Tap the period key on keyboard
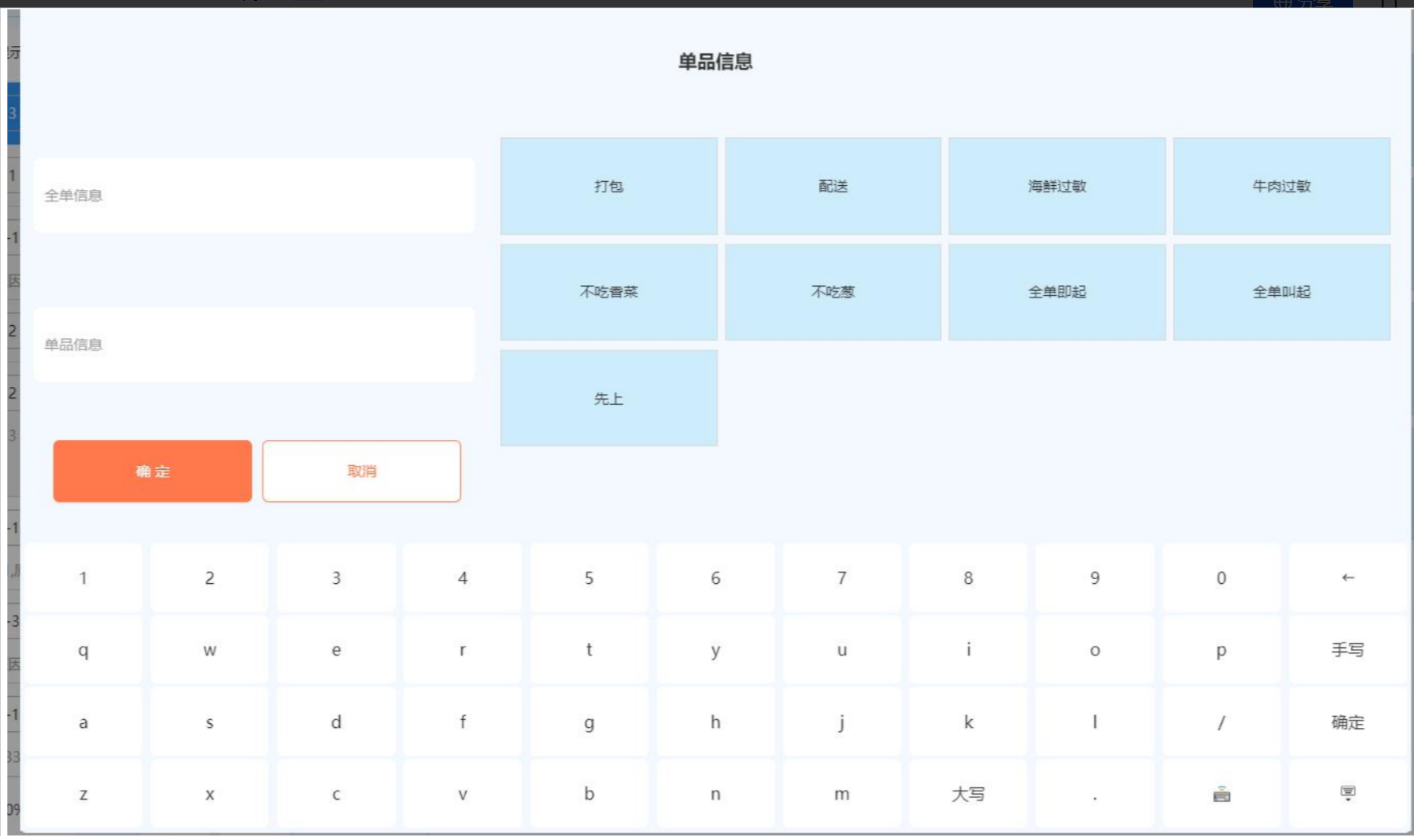The width and height of the screenshot is (1414, 836). click(1094, 794)
